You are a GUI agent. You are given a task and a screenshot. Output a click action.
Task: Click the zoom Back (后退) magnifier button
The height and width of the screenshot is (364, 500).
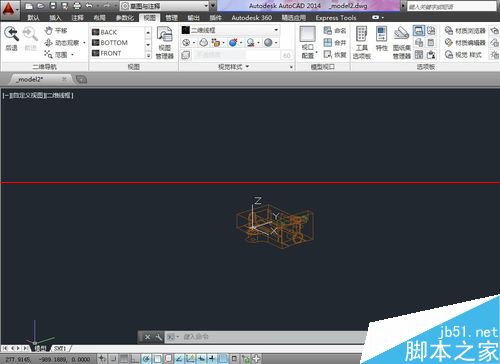click(x=11, y=39)
